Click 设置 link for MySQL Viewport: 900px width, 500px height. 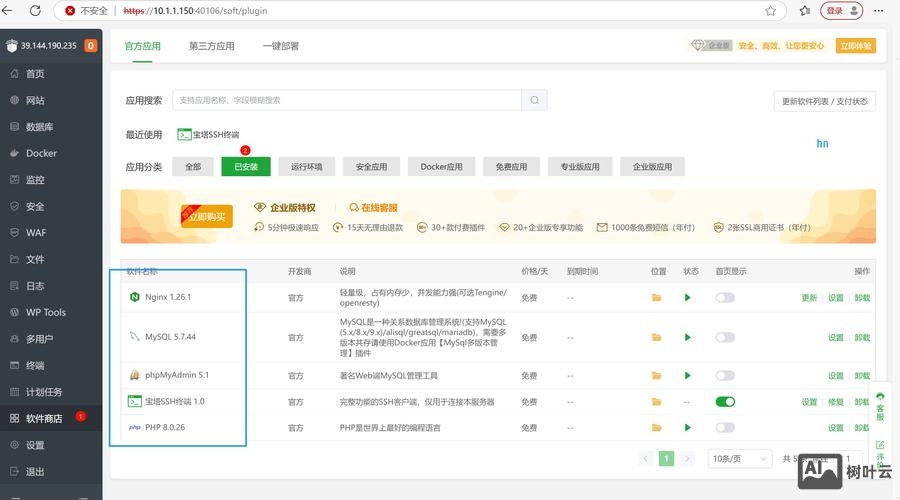(x=836, y=338)
